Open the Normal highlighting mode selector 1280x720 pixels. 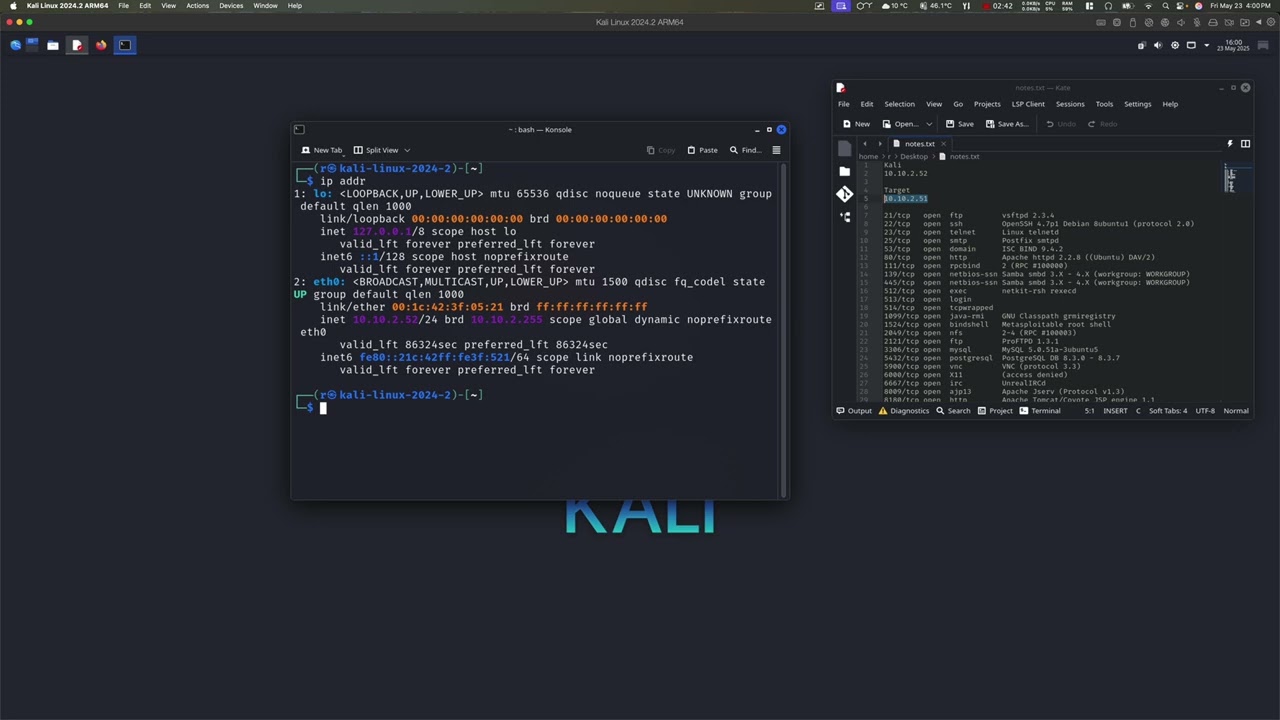[1236, 411]
